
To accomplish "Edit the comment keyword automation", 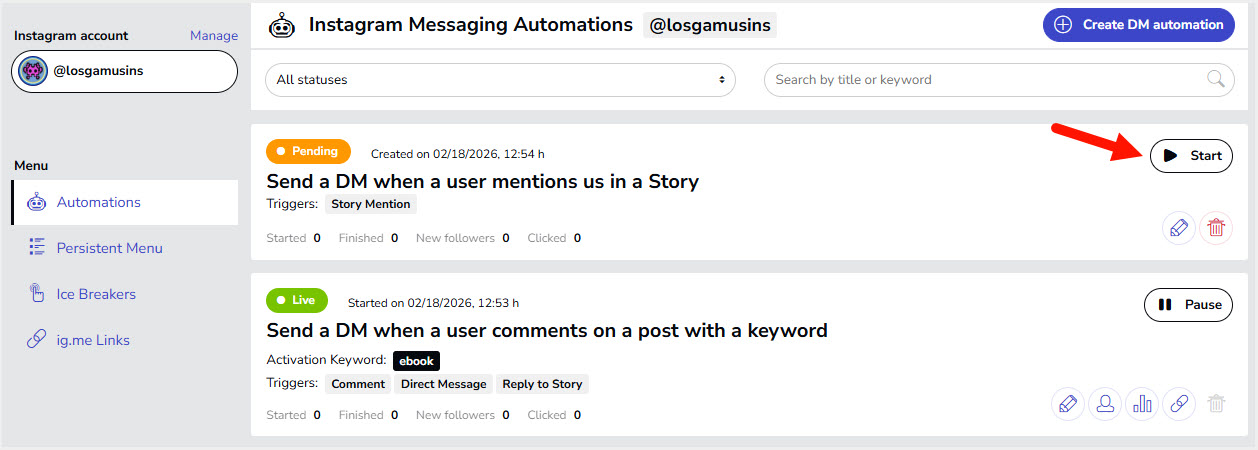I will pyautogui.click(x=1068, y=404).
